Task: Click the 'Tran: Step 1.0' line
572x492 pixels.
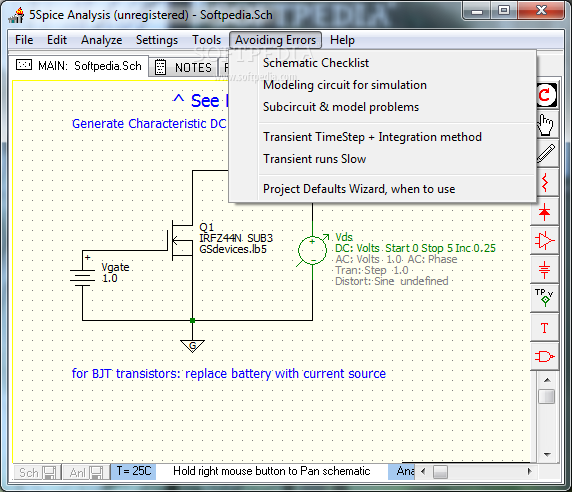Action: pyautogui.click(x=371, y=270)
